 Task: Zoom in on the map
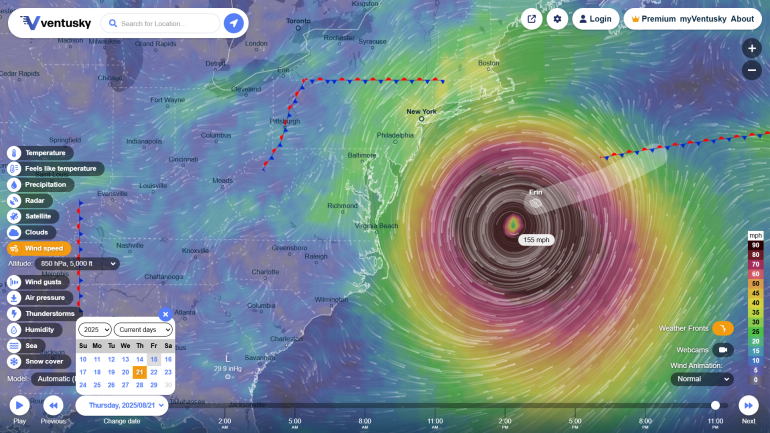752,48
